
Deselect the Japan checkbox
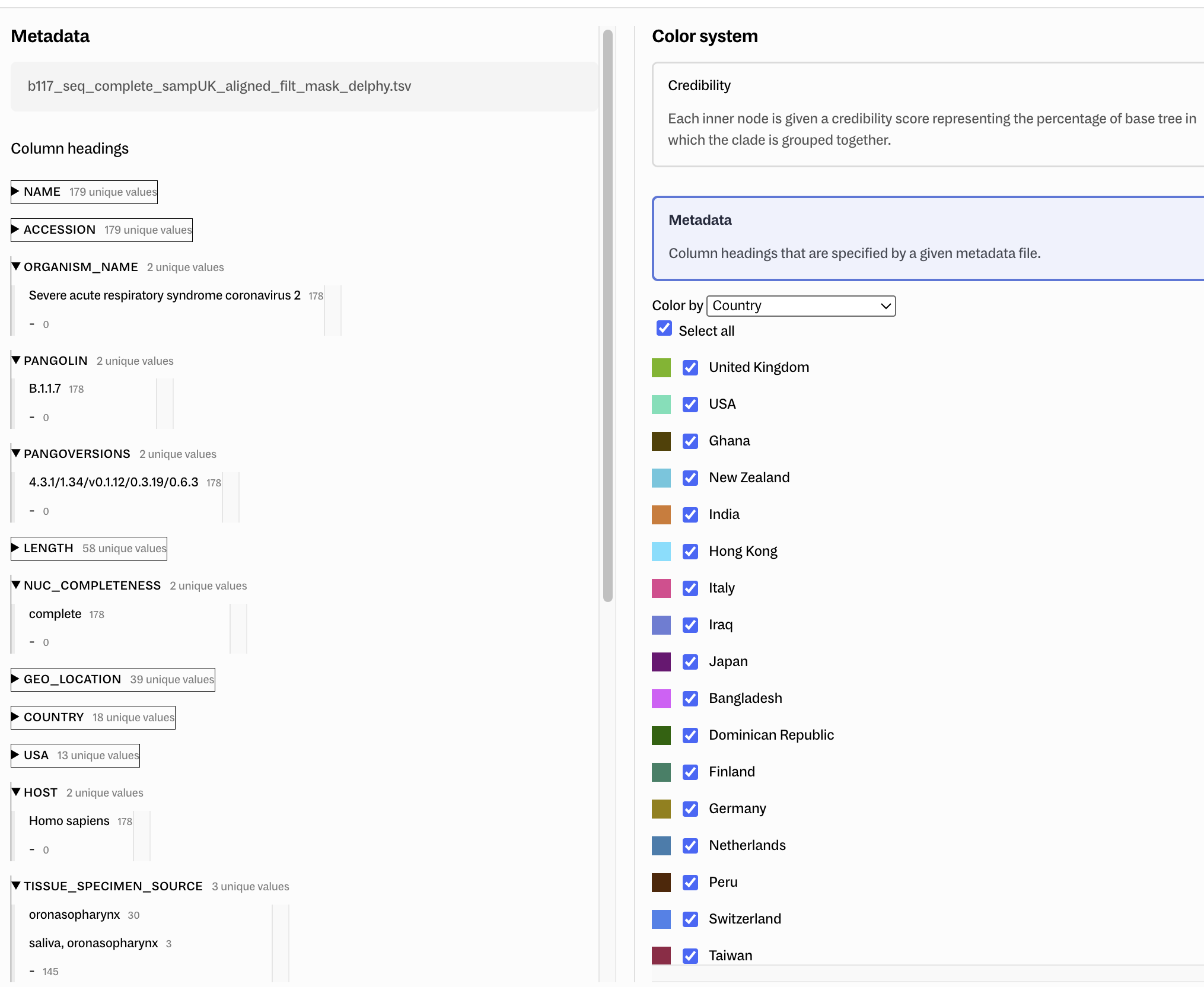coord(690,662)
